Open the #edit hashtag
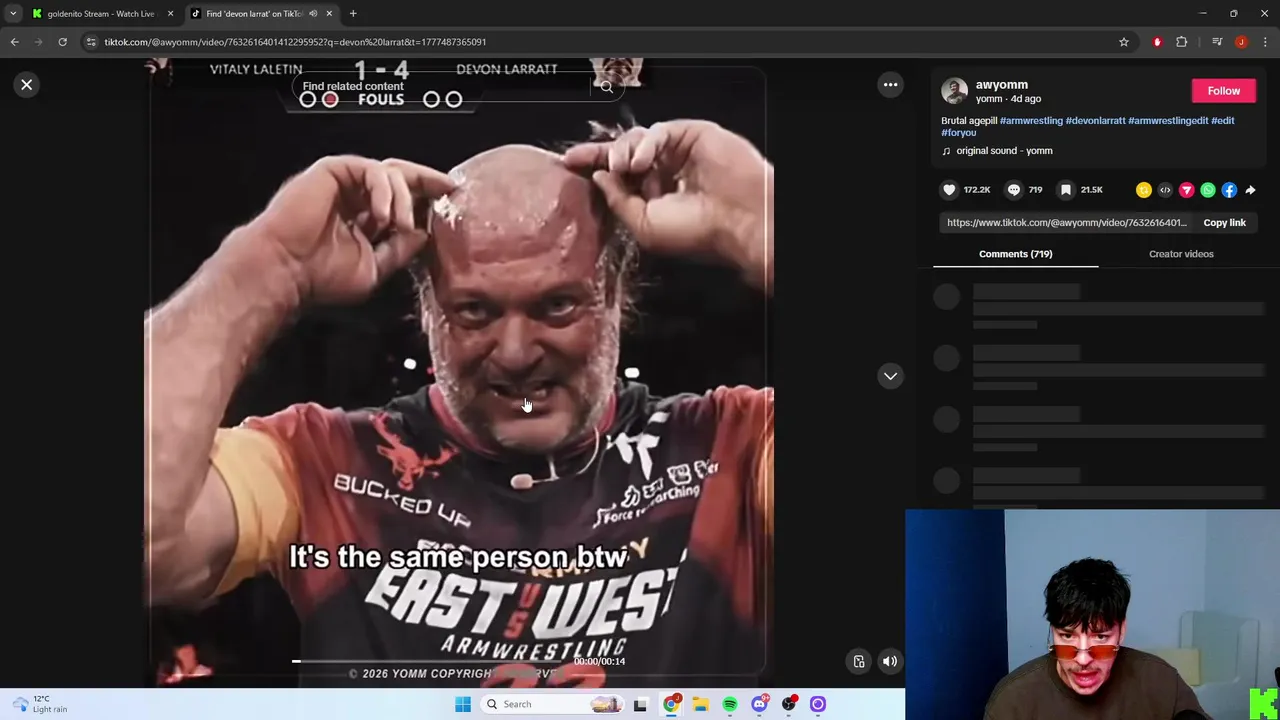The image size is (1280, 720). coord(1223,120)
